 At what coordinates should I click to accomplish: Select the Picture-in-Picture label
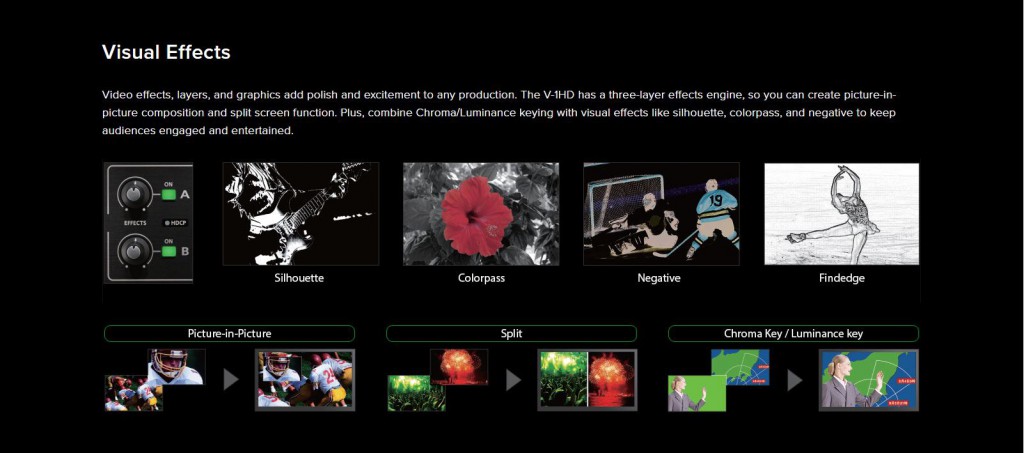pyautogui.click(x=229, y=333)
